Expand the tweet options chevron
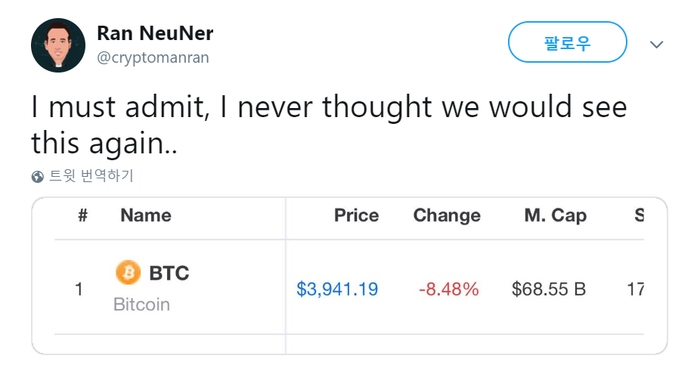700x368 pixels. coord(656,45)
